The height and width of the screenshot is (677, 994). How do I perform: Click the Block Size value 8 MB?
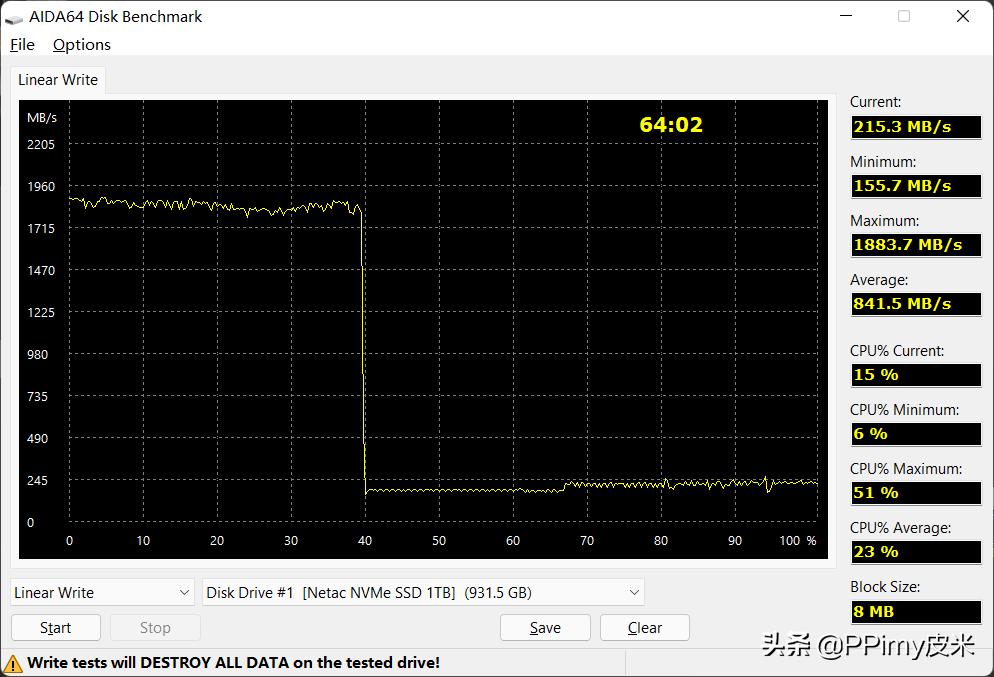coord(916,612)
